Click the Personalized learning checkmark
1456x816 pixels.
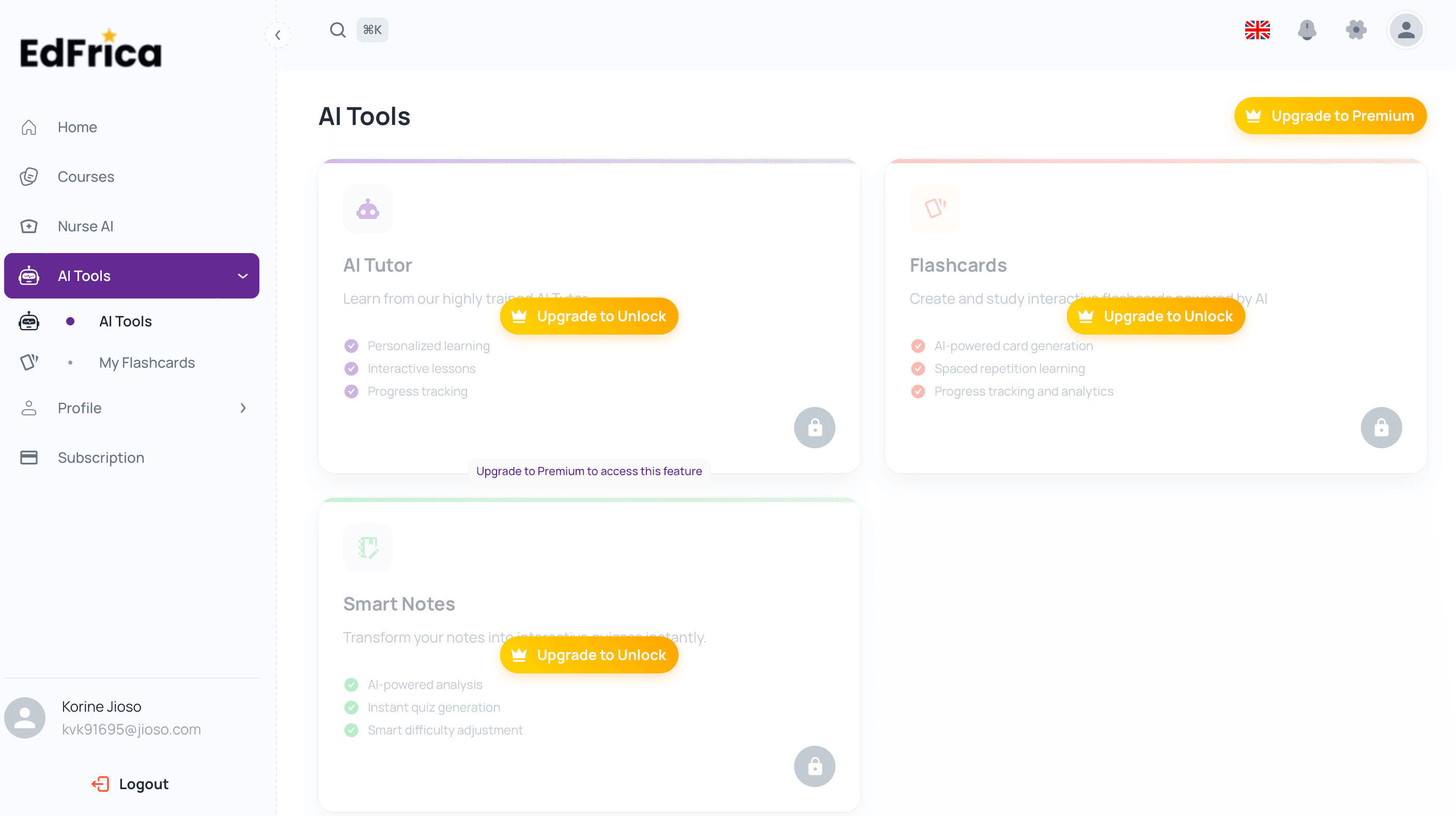(351, 346)
